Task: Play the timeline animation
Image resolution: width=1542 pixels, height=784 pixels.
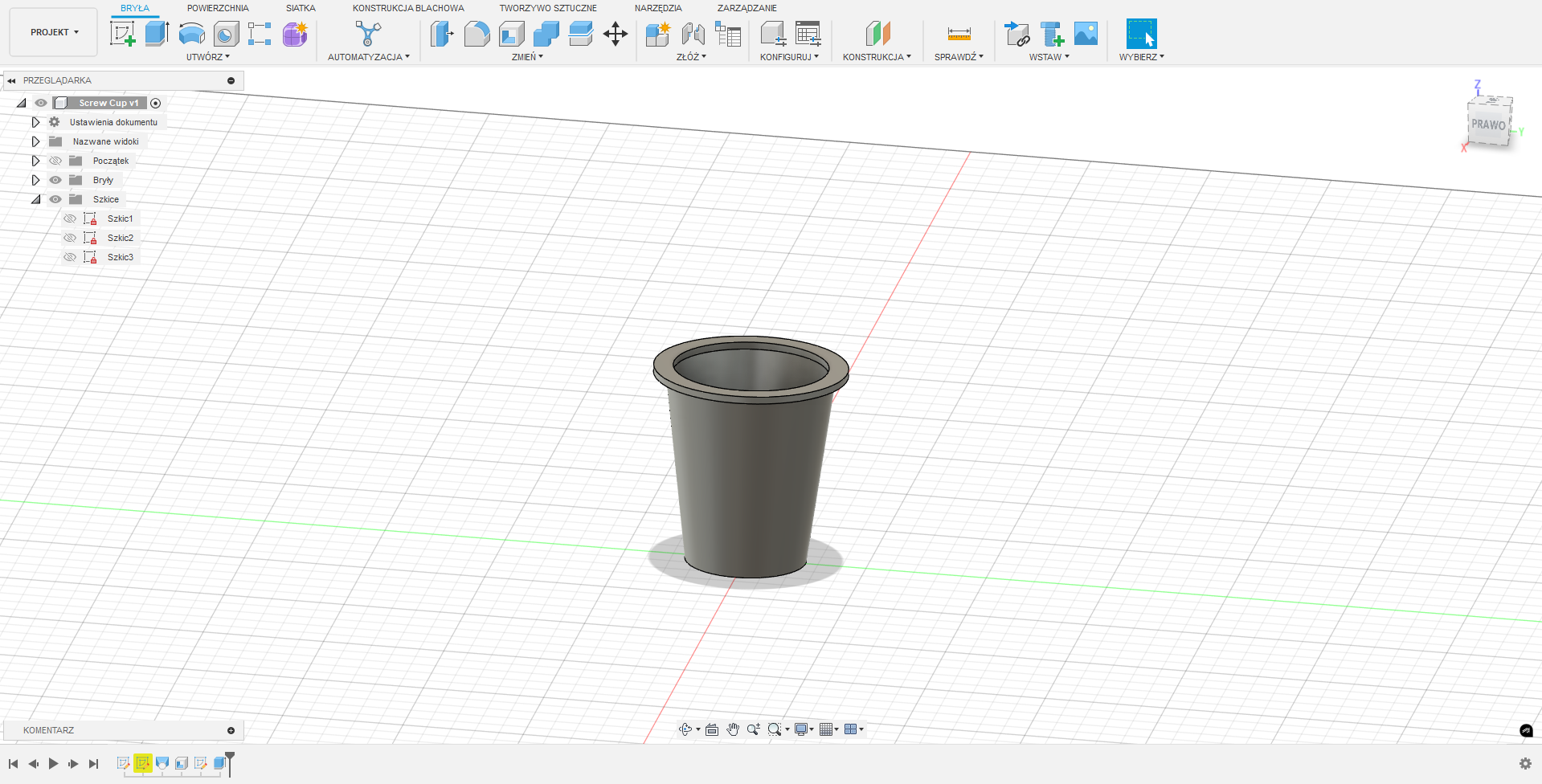Action: 53,763
